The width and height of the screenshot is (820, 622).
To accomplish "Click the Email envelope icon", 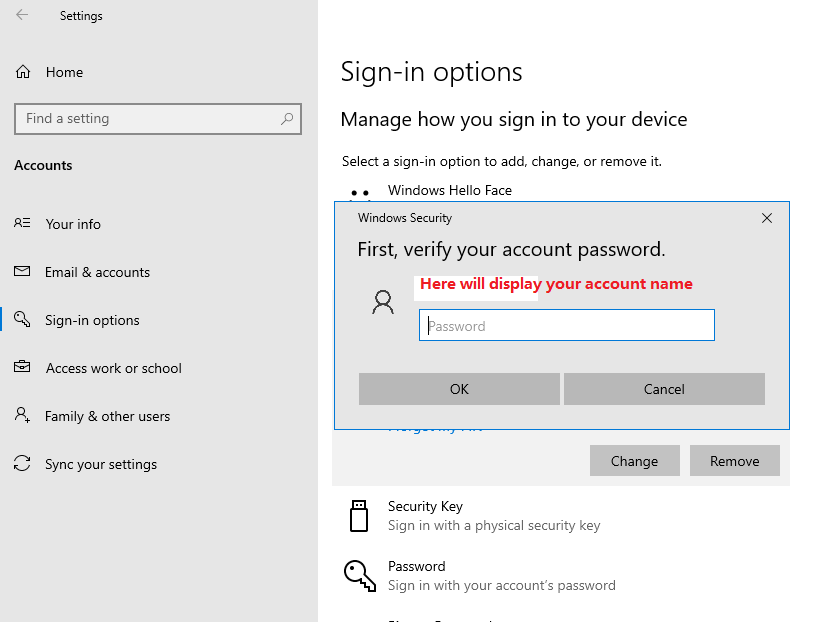I will [22, 271].
